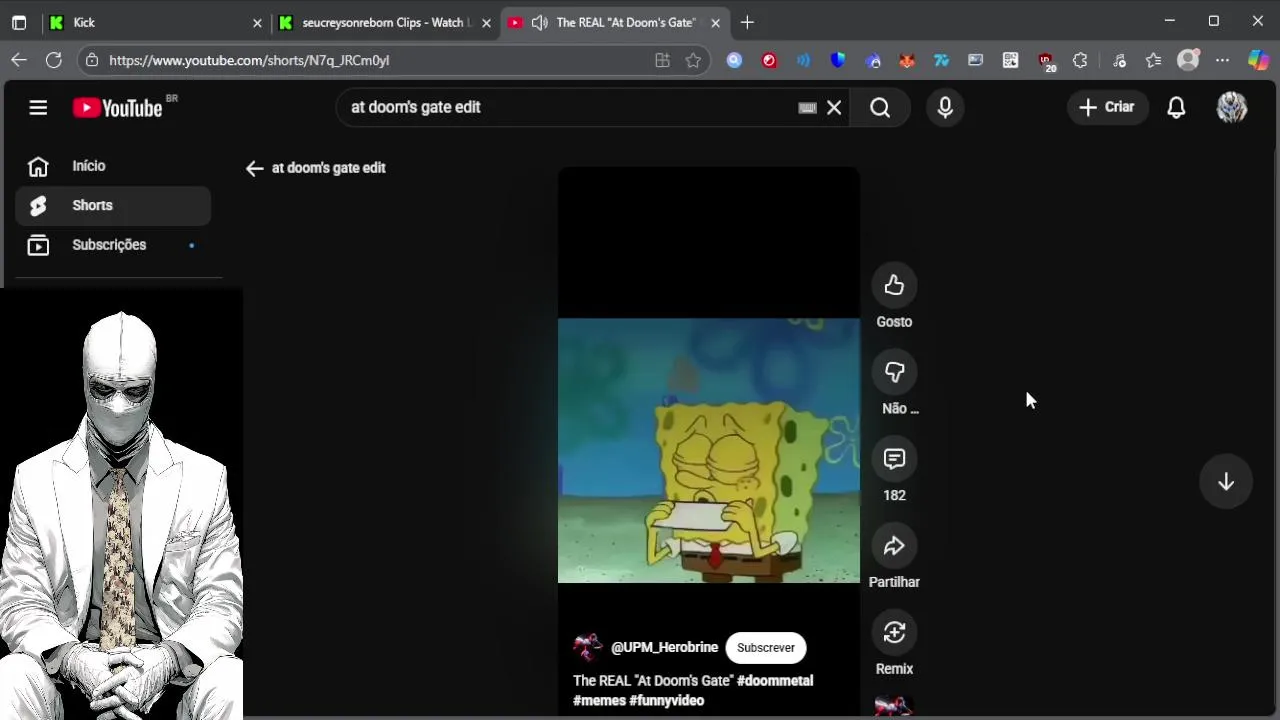Image resolution: width=1280 pixels, height=720 pixels.
Task: Subscribe with the Subscrever button
Action: tap(766, 648)
